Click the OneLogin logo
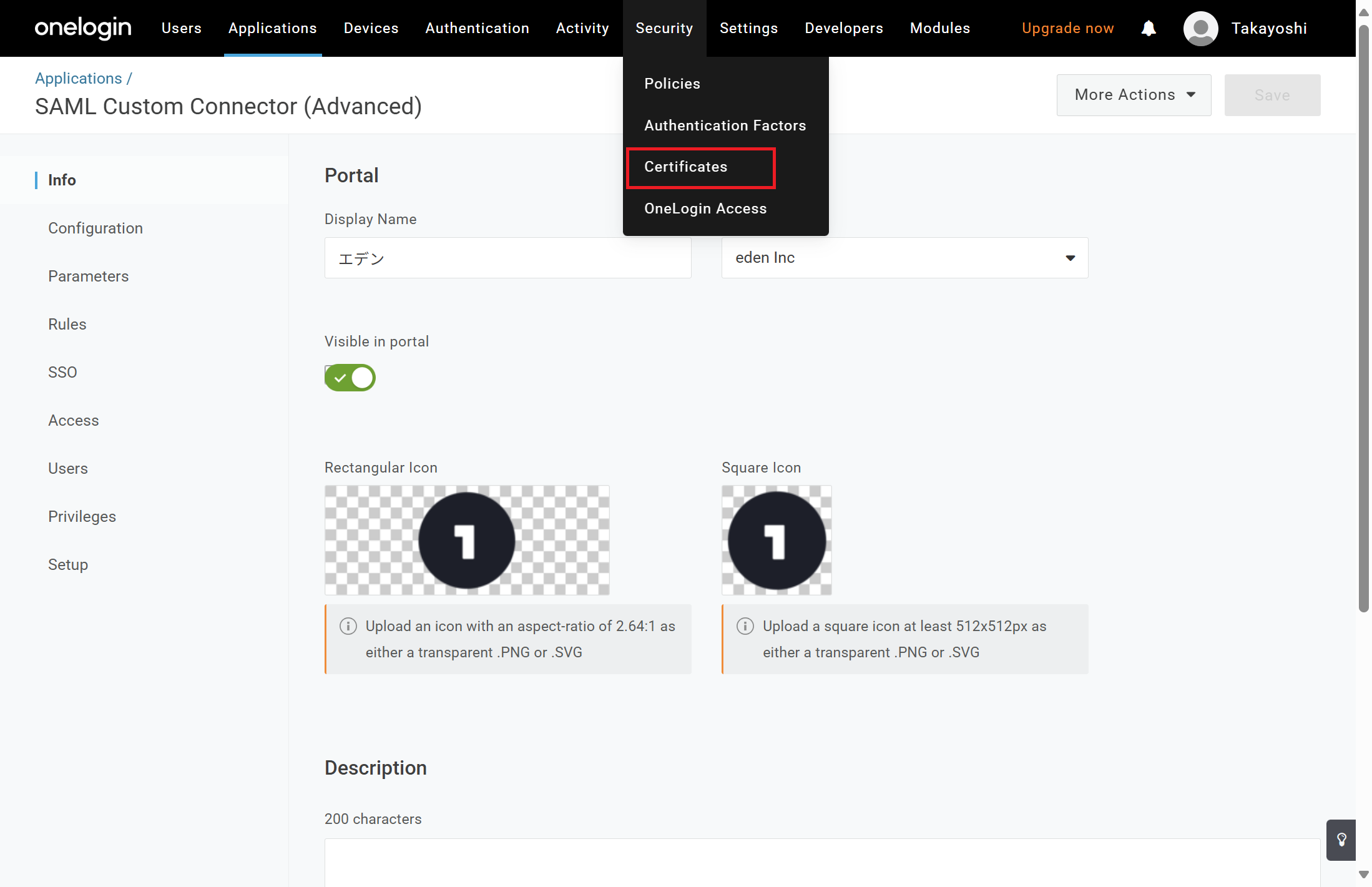 click(x=83, y=28)
